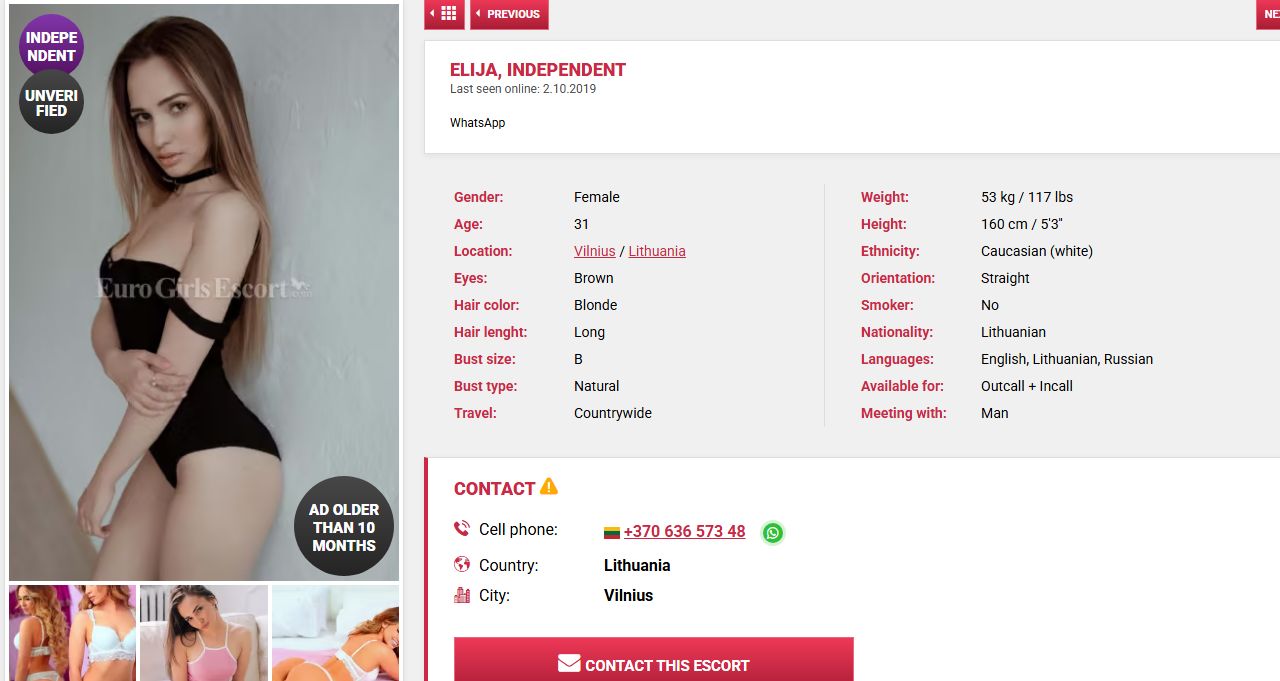Image resolution: width=1280 pixels, height=681 pixels.
Task: Click the CONTACT THIS ESCORT button
Action: point(654,660)
